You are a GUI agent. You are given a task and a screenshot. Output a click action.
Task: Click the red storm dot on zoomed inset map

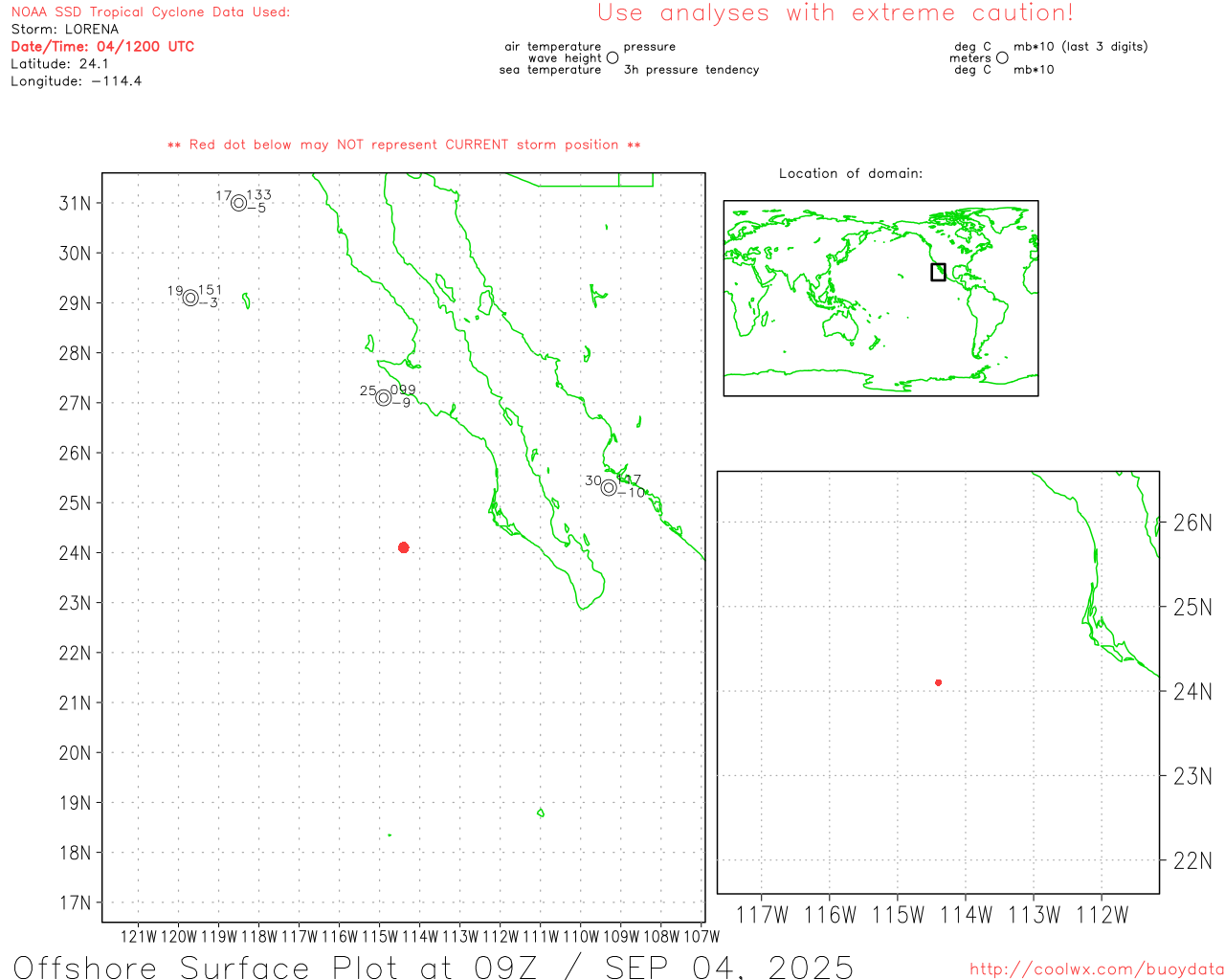[939, 682]
